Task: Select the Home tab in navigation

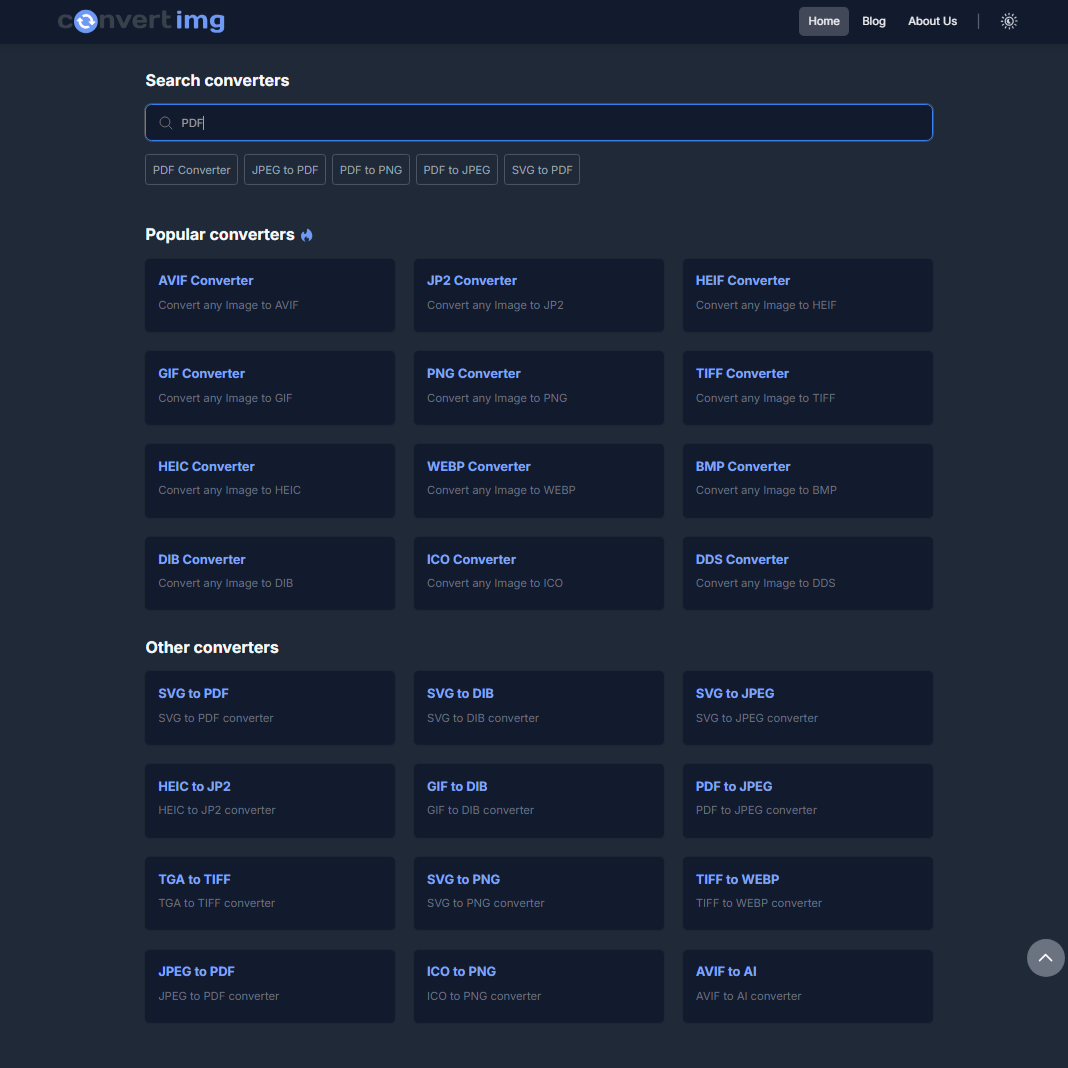Action: [x=823, y=20]
